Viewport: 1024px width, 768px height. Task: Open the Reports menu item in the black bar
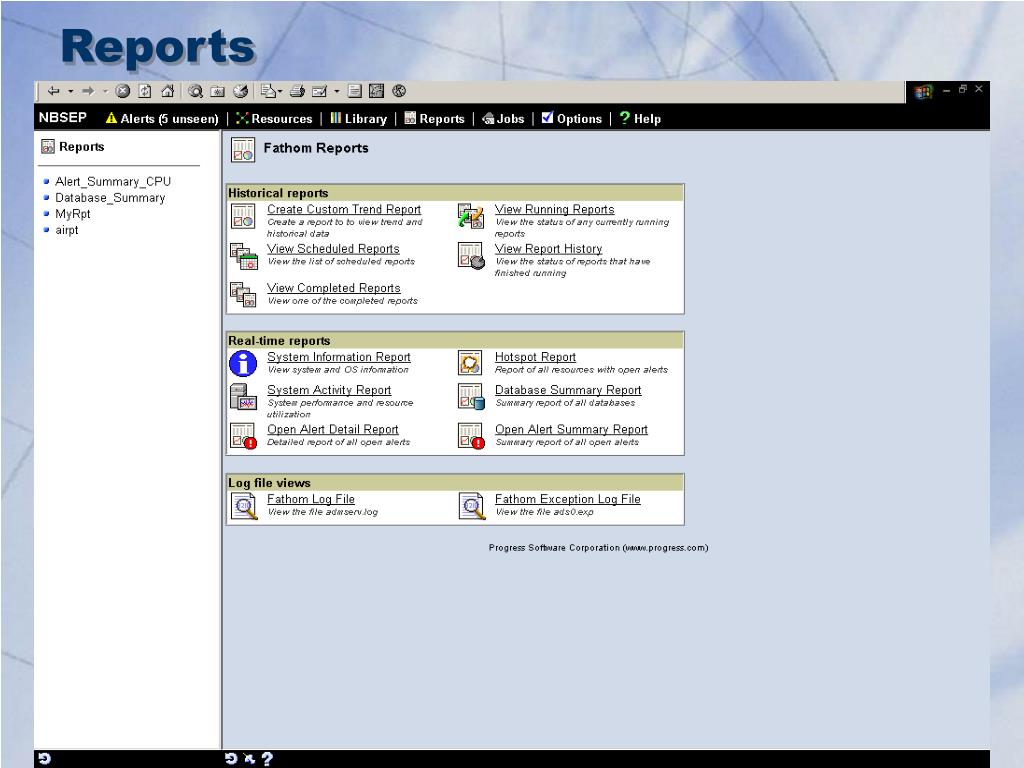[434, 118]
